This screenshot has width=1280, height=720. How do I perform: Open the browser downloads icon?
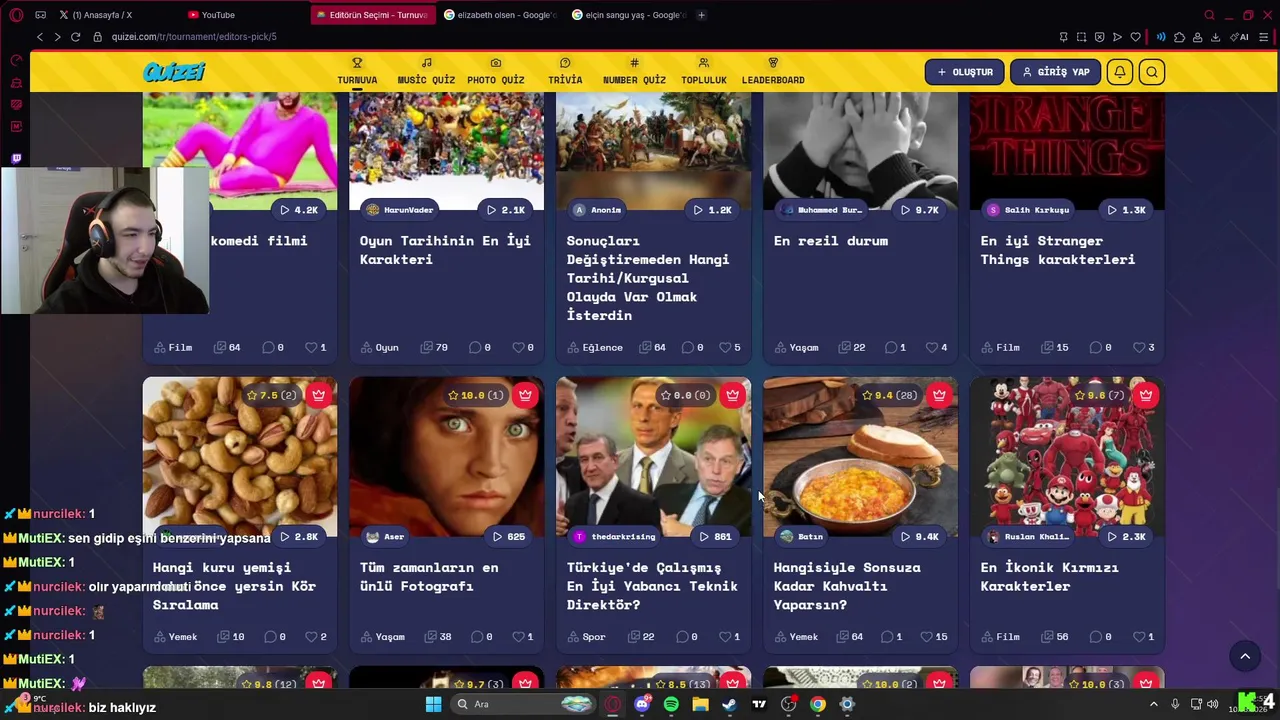pos(1215,37)
